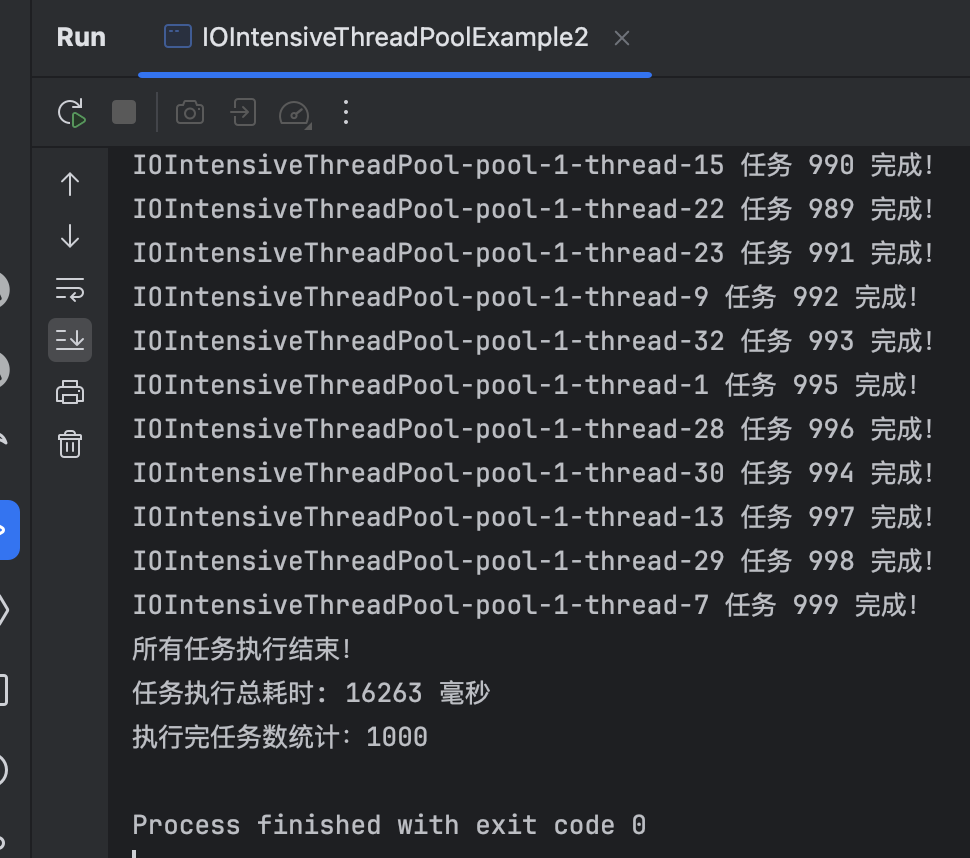Viewport: 970px width, 858px height.
Task: Click the 所有任务执行结束! line
Action: pos(242,650)
